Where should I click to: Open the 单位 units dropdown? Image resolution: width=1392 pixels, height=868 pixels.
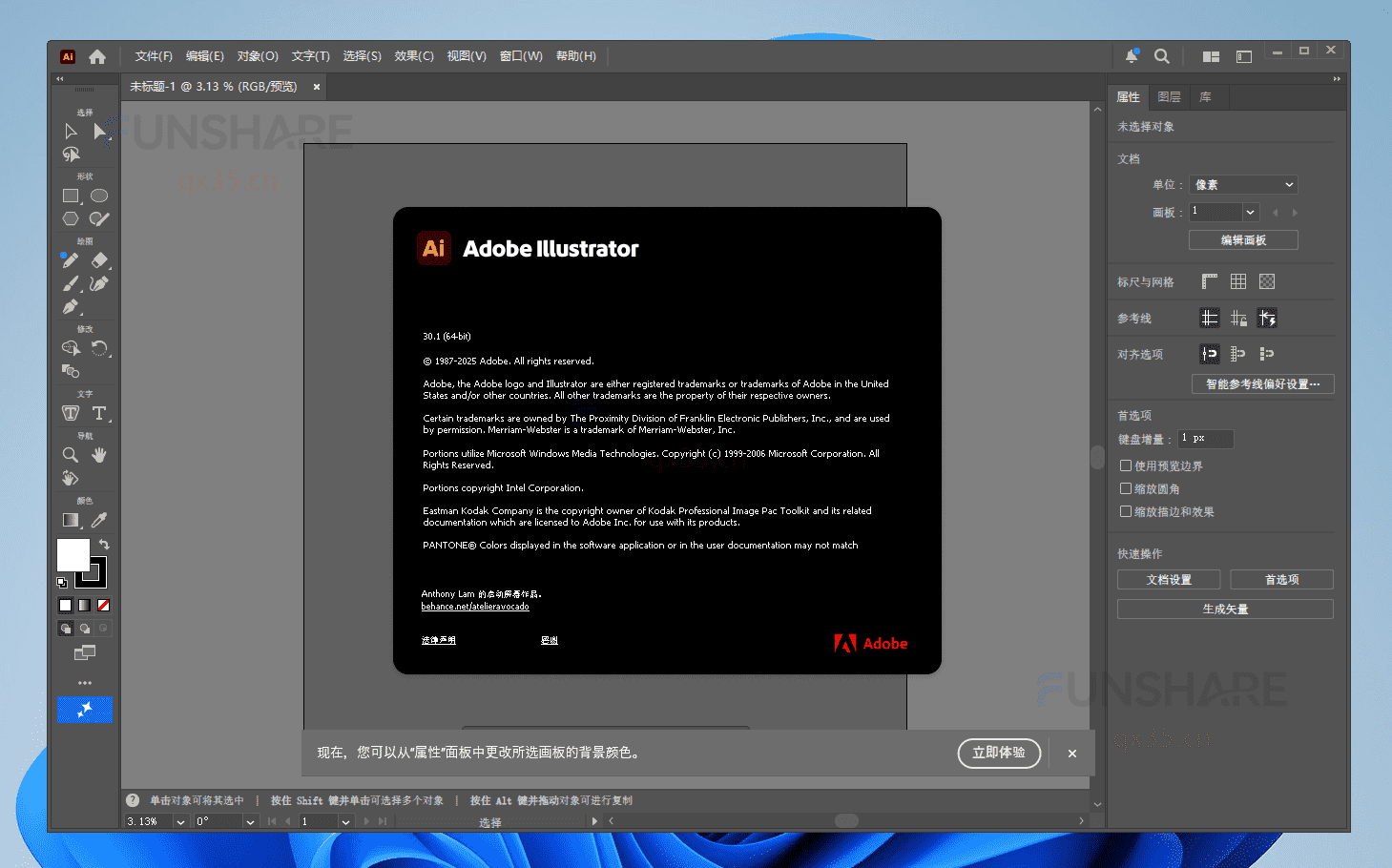point(1244,184)
